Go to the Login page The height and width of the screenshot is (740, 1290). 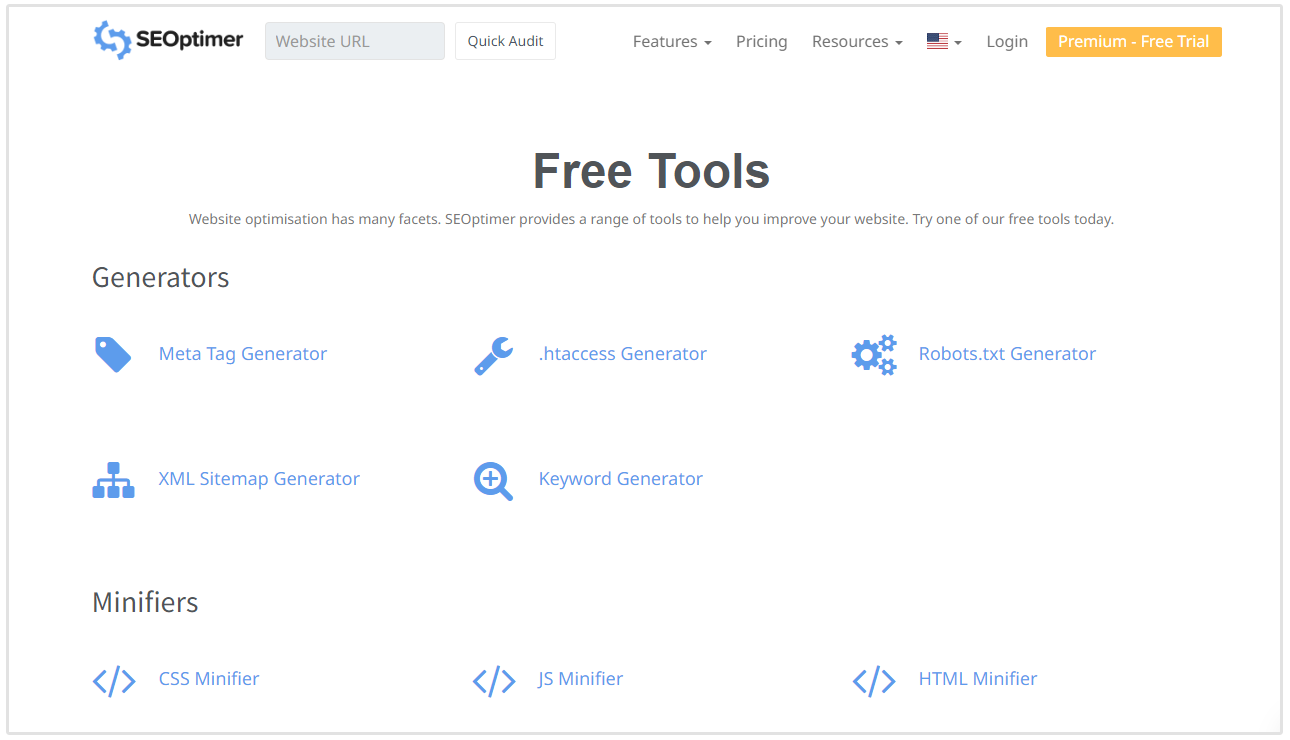[x=1006, y=42]
